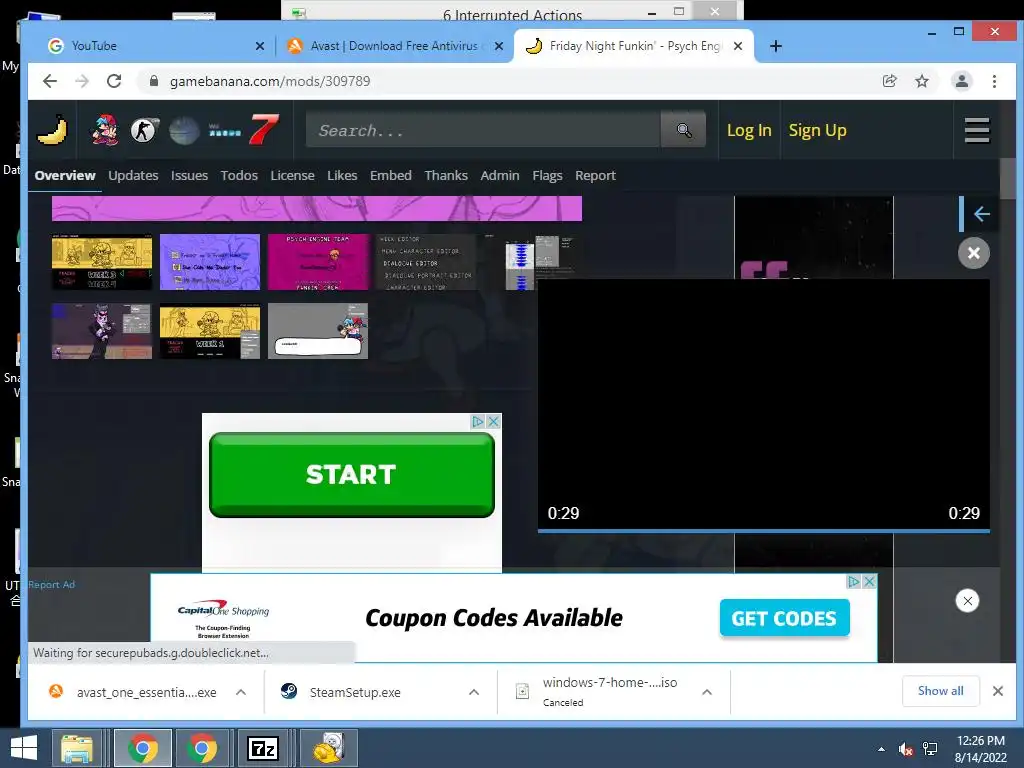Open the Embed tab
1024x768 pixels.
coord(391,176)
